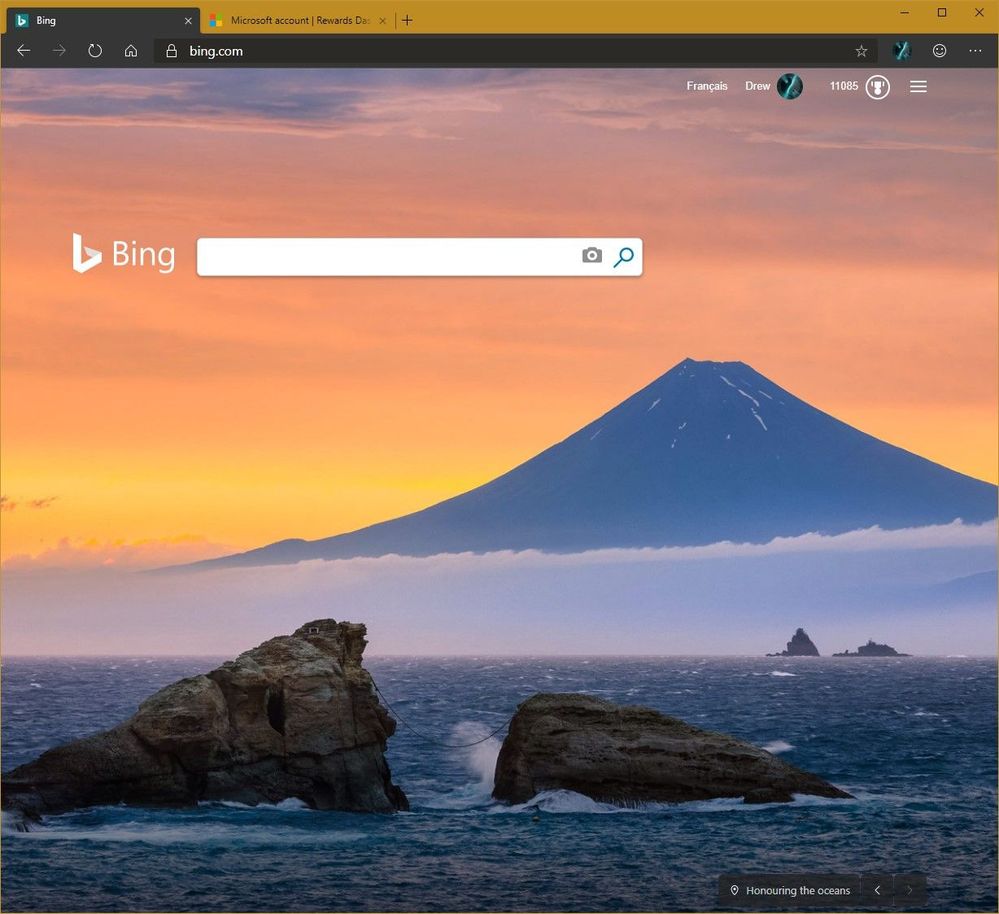
Task: Click the Bing logo
Action: pos(124,253)
